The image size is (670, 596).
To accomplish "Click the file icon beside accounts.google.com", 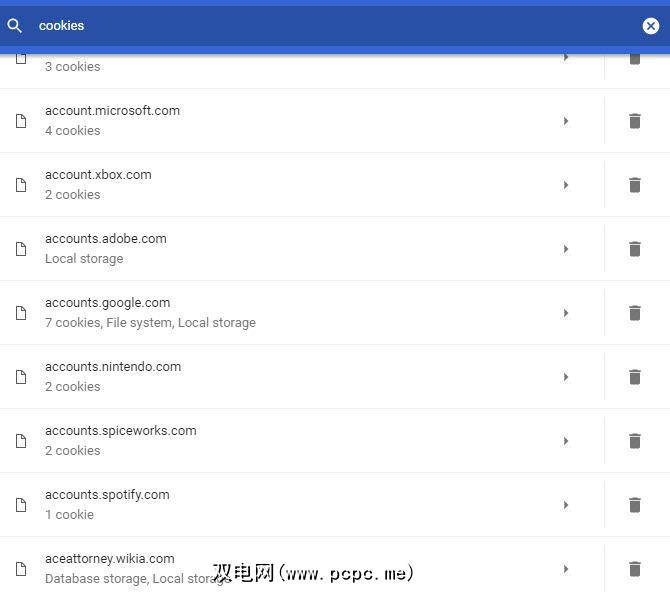I will pos(21,313).
